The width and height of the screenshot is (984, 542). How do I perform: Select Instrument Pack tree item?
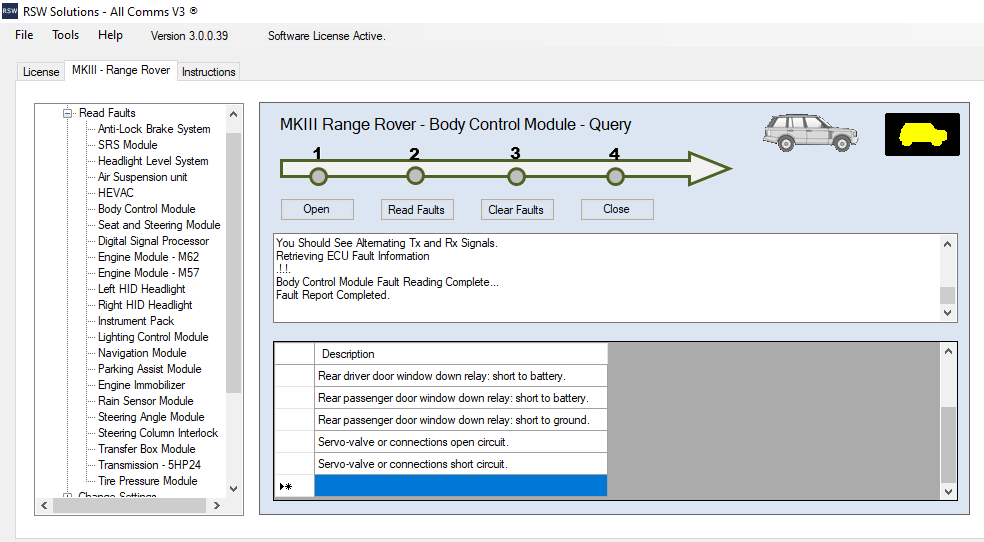coord(136,321)
